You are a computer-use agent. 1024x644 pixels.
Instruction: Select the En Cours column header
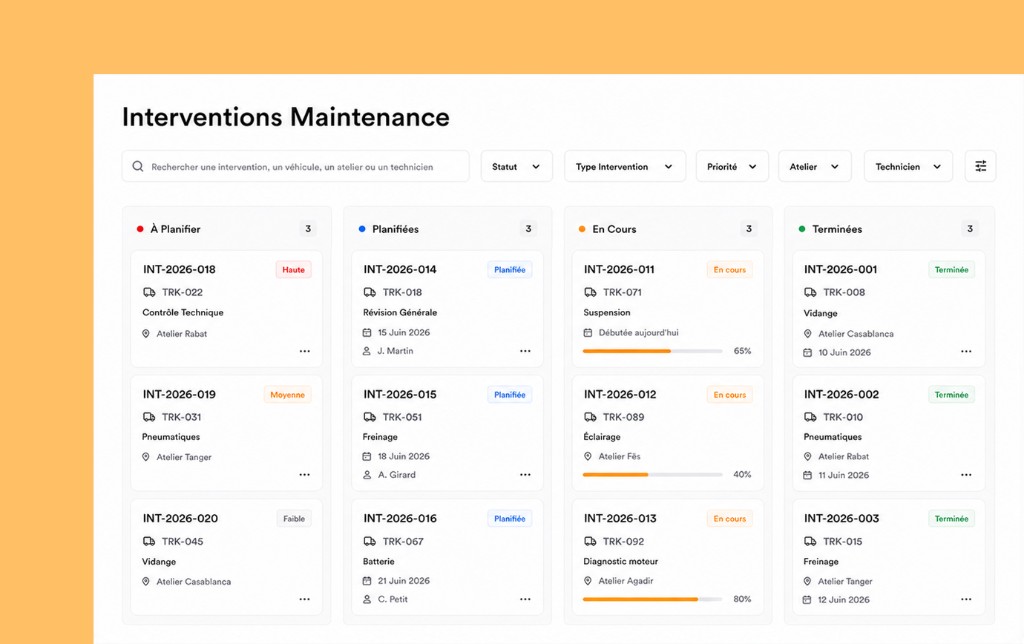coord(614,229)
